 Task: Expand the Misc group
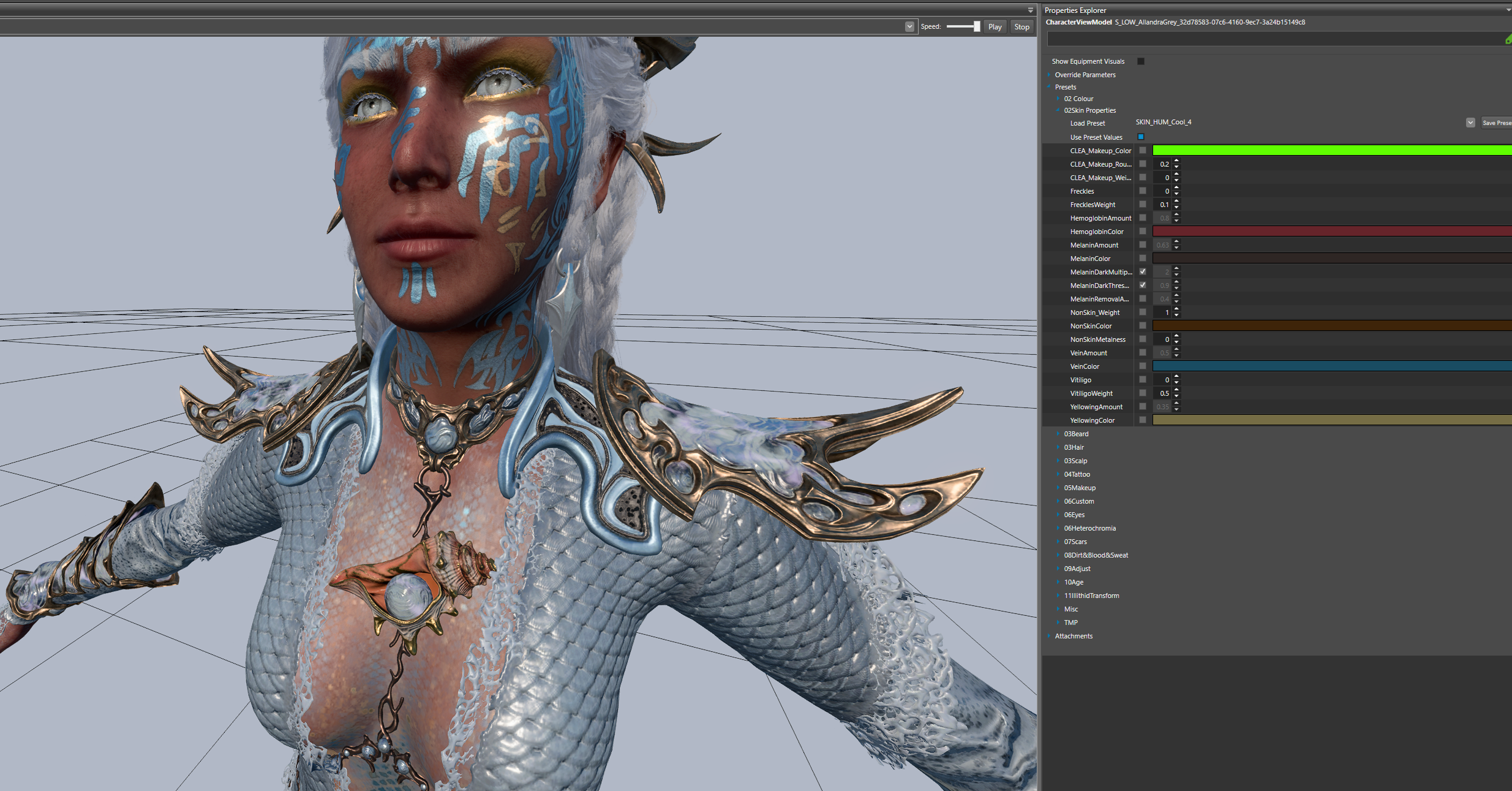[1058, 609]
